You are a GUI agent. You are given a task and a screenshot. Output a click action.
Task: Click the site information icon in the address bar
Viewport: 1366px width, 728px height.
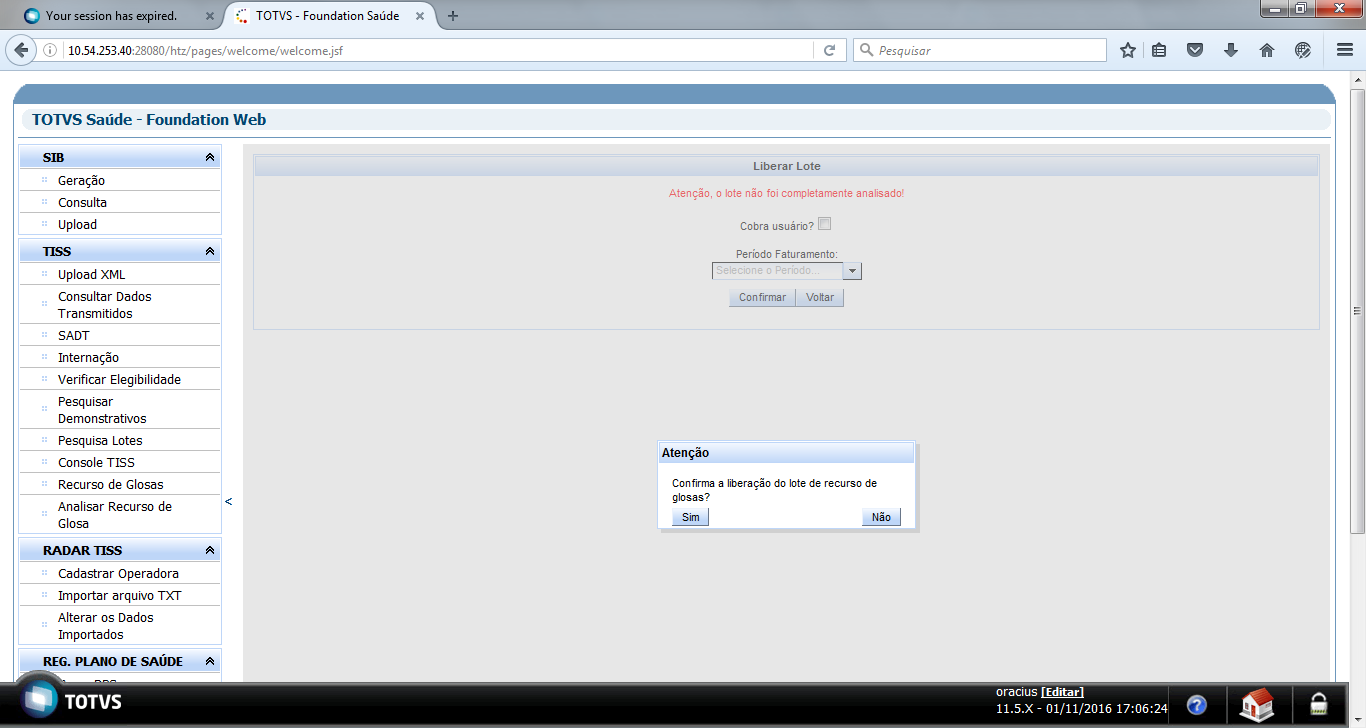(50, 50)
